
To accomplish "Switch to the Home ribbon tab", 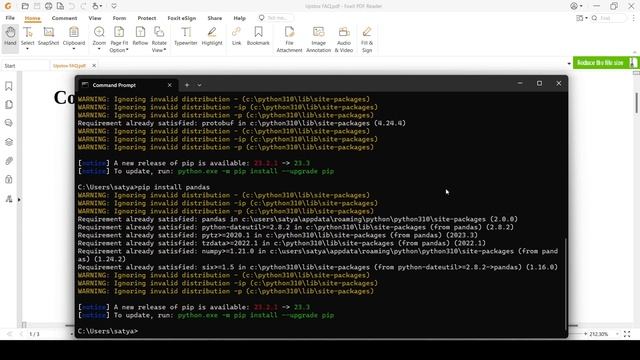I will click(x=33, y=18).
